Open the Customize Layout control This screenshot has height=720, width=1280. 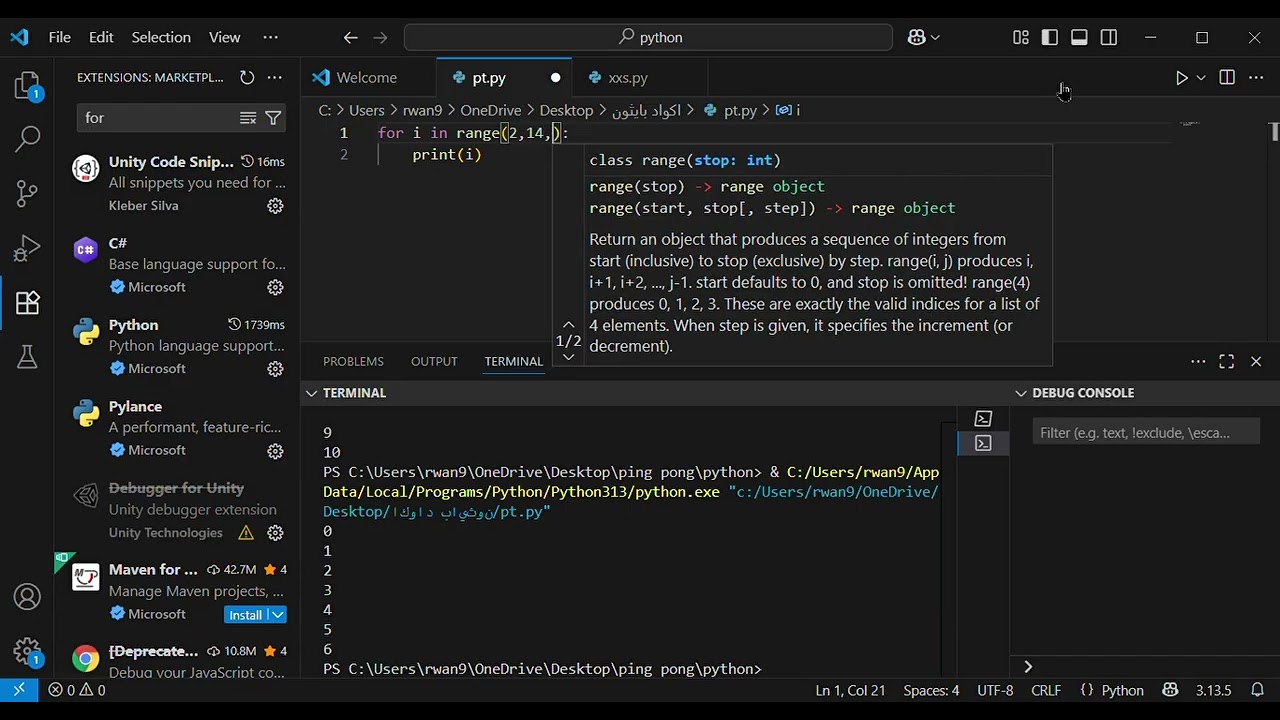(1020, 38)
